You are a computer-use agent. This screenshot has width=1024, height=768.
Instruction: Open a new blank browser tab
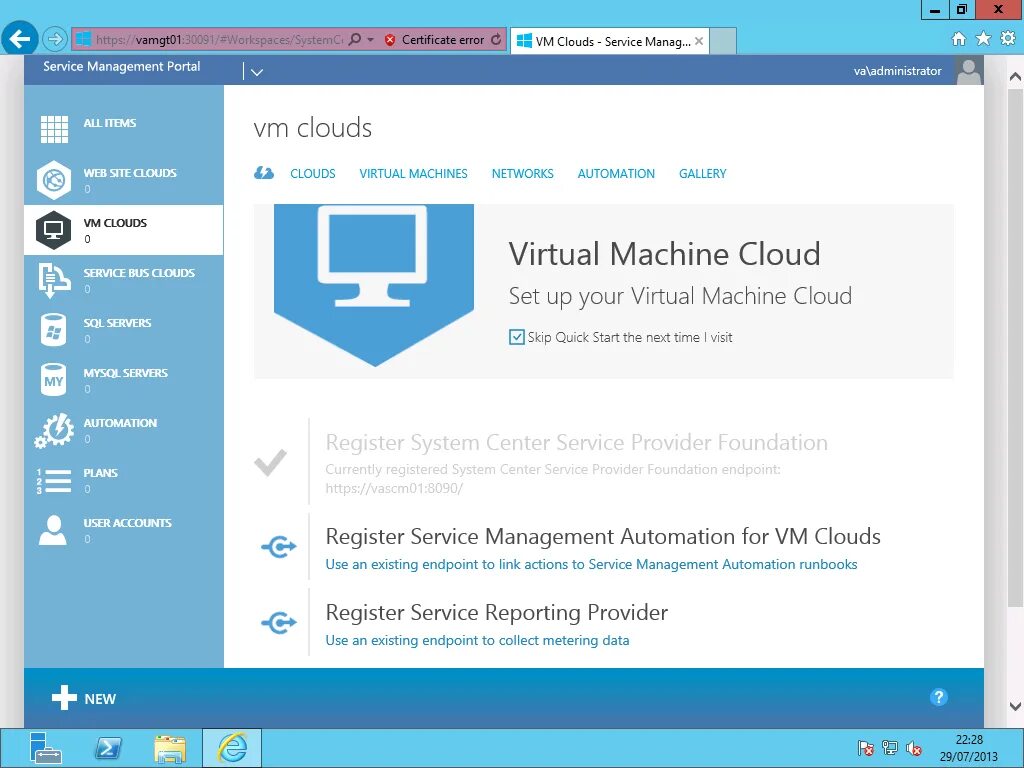click(722, 41)
